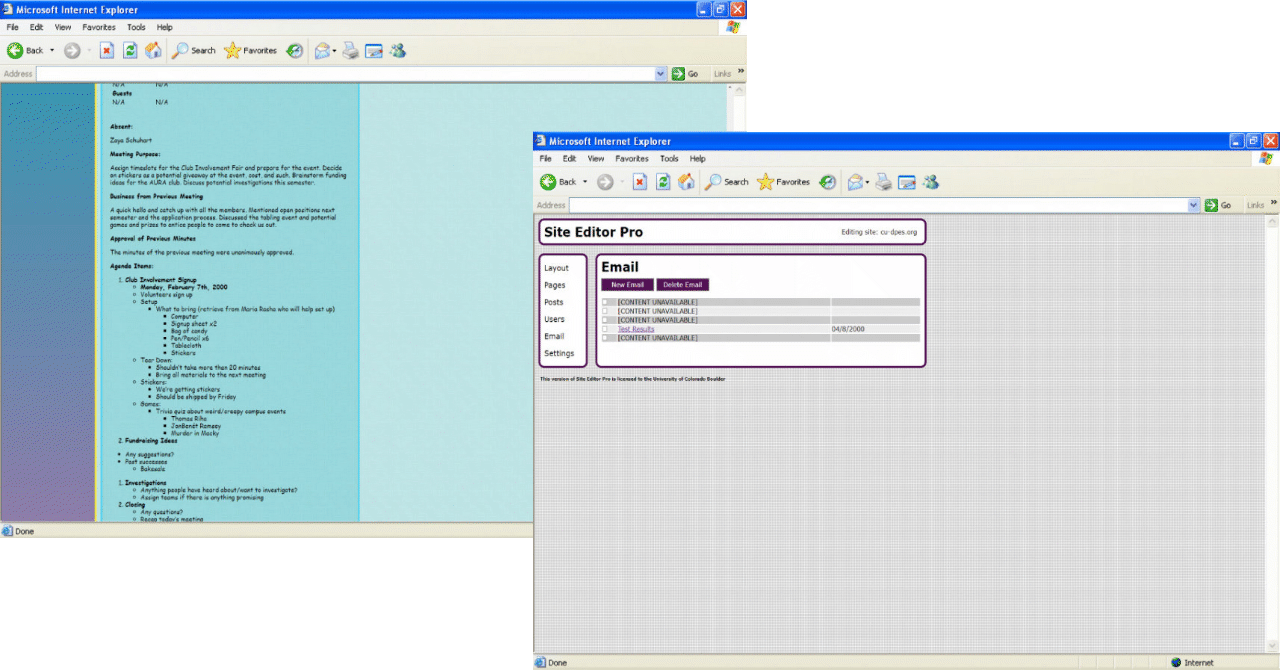Click green Go arrow in Site Editor Pro window
Image resolution: width=1280 pixels, height=670 pixels.
(1211, 205)
